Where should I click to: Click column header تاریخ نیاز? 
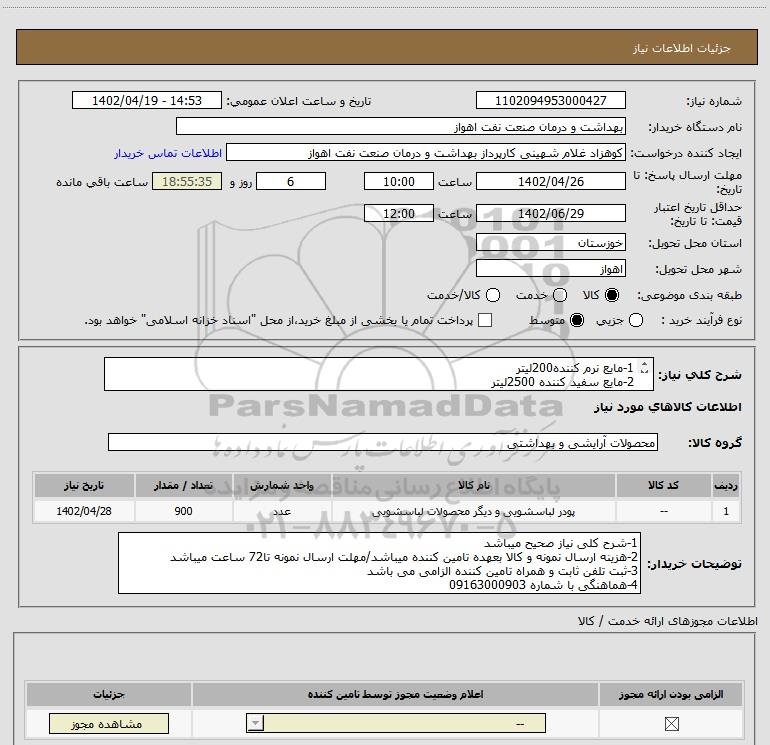click(x=83, y=485)
